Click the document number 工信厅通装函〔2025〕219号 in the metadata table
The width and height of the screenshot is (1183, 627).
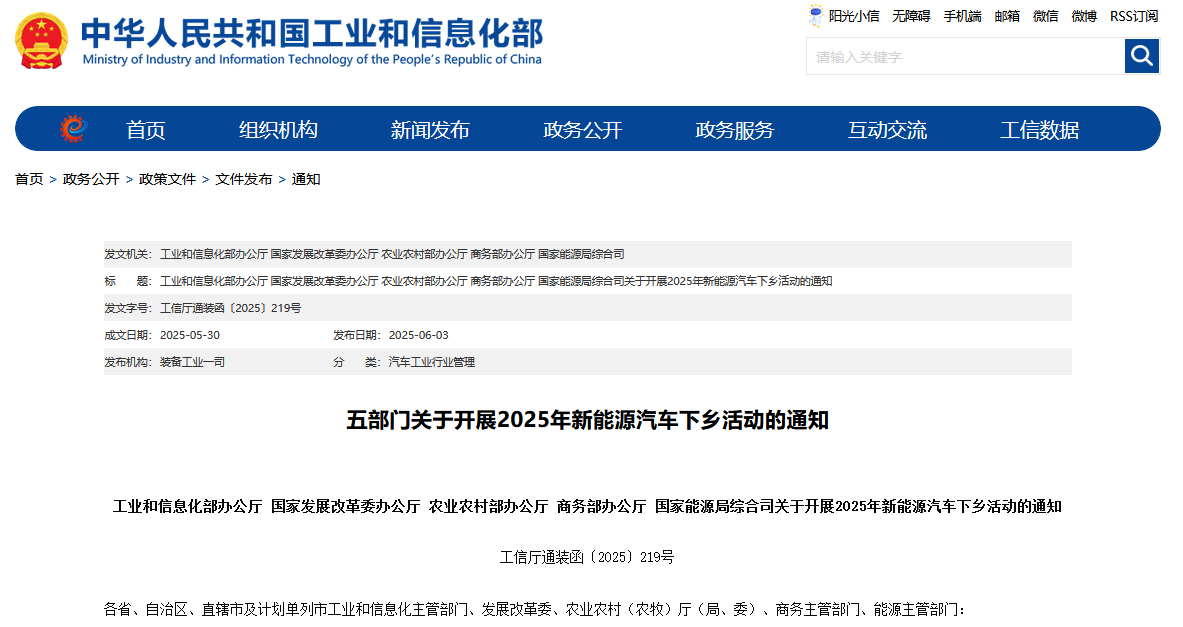pyautogui.click(x=231, y=308)
